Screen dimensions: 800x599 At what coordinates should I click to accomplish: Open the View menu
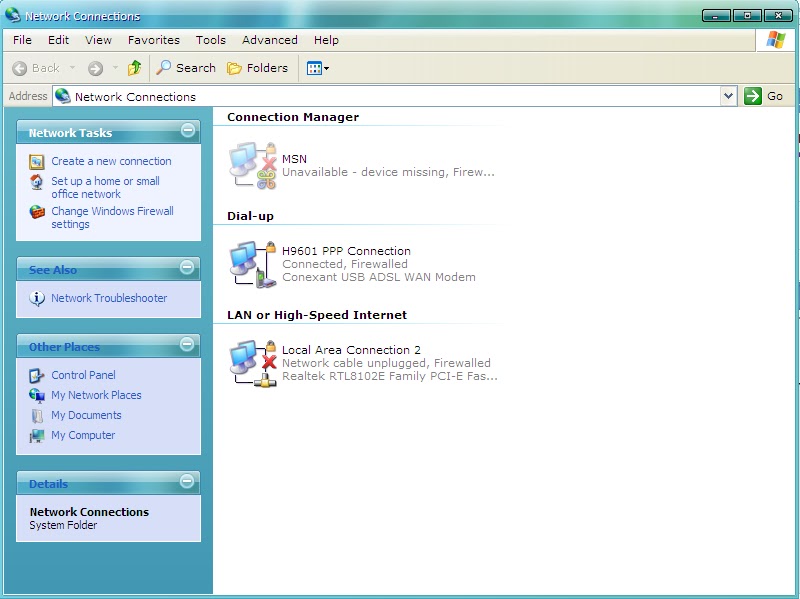point(98,40)
